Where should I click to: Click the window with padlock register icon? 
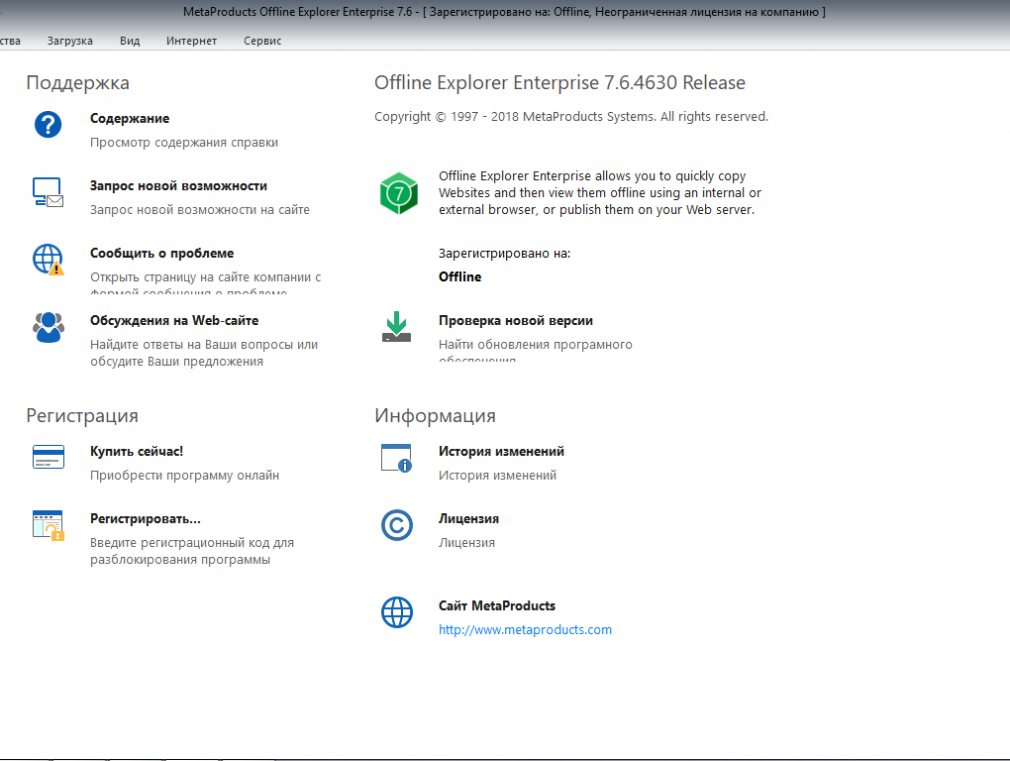pyautogui.click(x=48, y=525)
